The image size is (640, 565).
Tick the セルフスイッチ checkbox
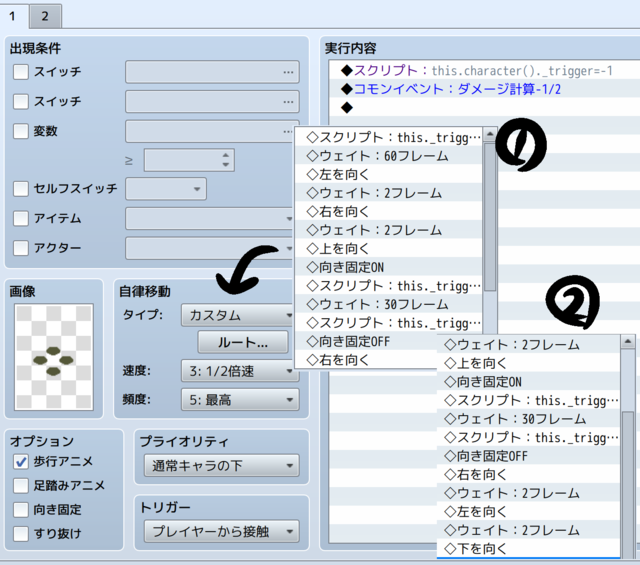(21, 189)
